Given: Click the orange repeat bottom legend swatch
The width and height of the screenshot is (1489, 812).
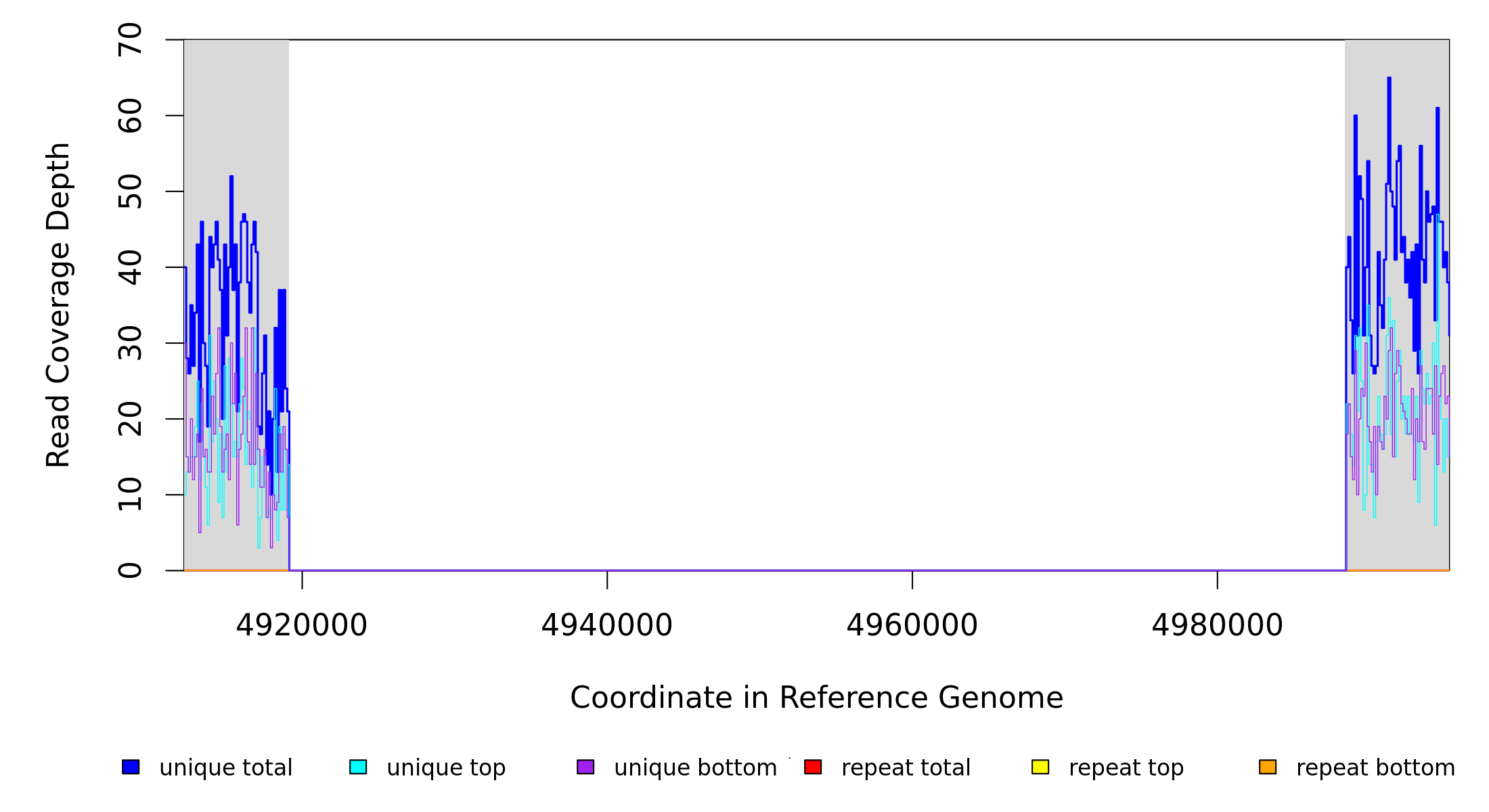Looking at the screenshot, I should coord(1268,767).
